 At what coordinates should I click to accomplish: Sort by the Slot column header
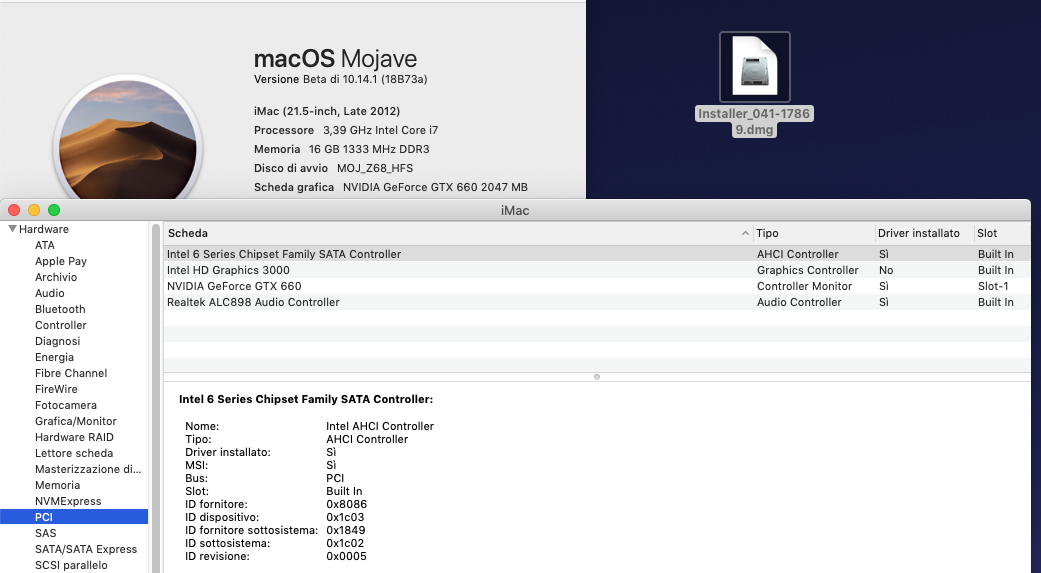(x=987, y=233)
